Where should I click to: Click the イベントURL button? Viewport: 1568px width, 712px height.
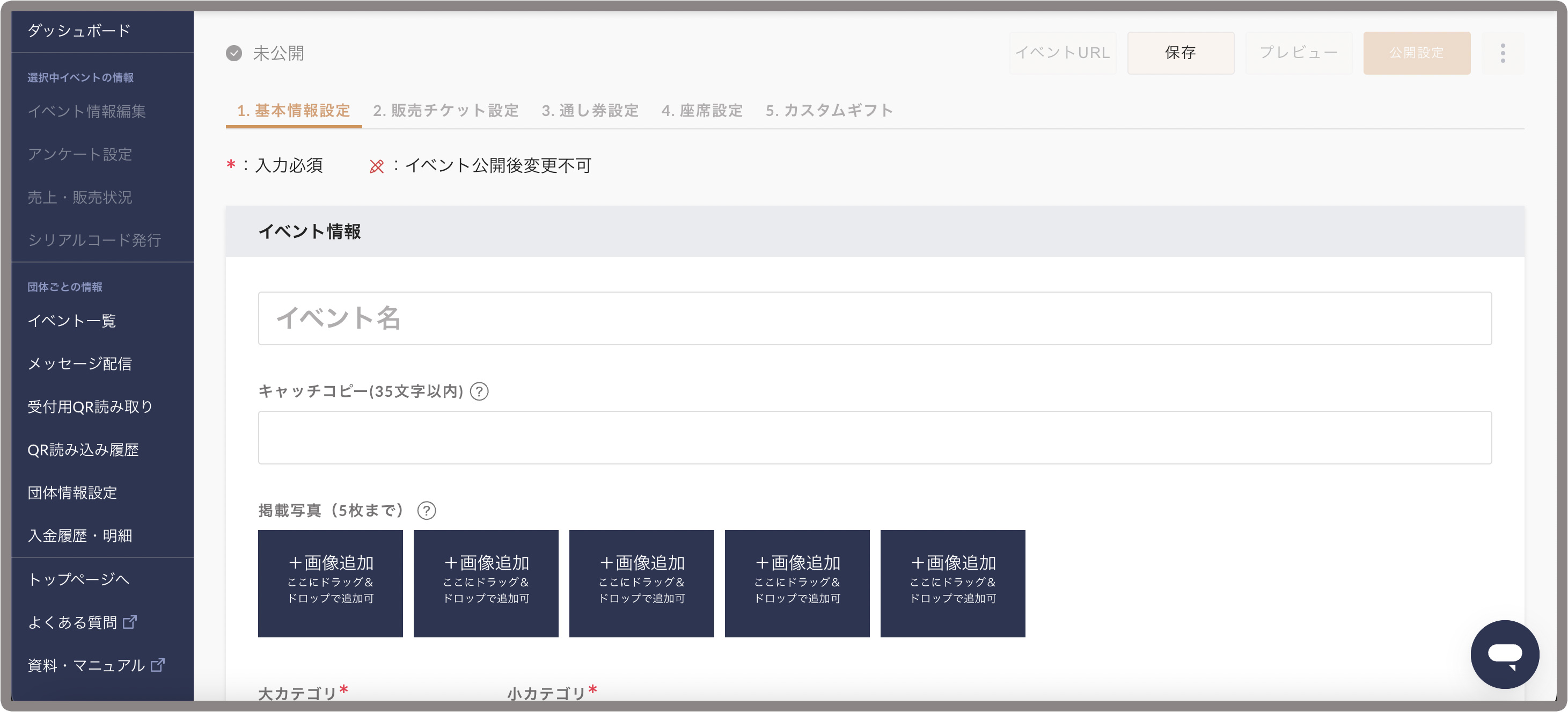tap(1062, 53)
